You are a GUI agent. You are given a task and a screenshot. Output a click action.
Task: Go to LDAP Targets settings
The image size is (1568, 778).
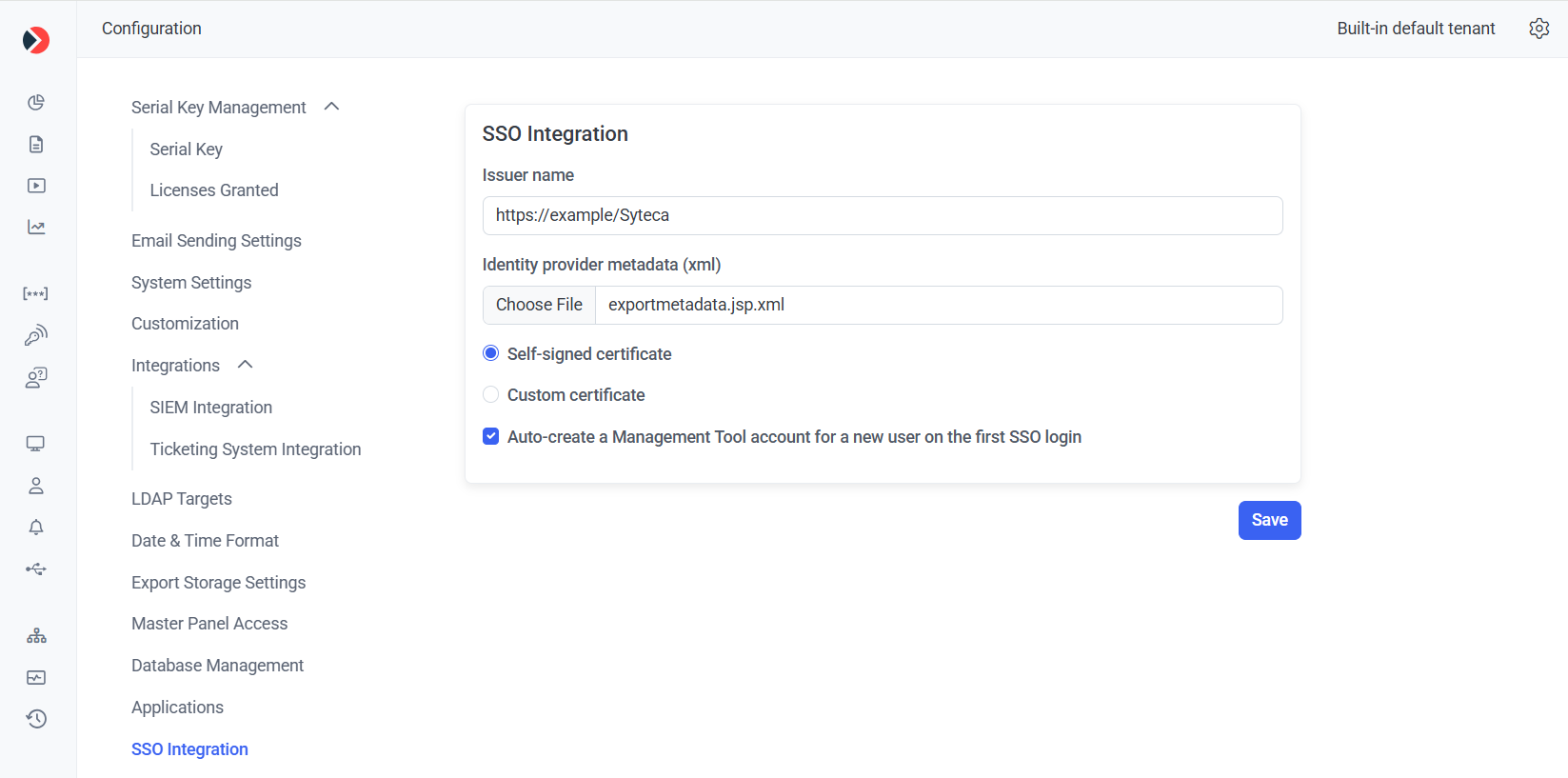[x=182, y=499]
